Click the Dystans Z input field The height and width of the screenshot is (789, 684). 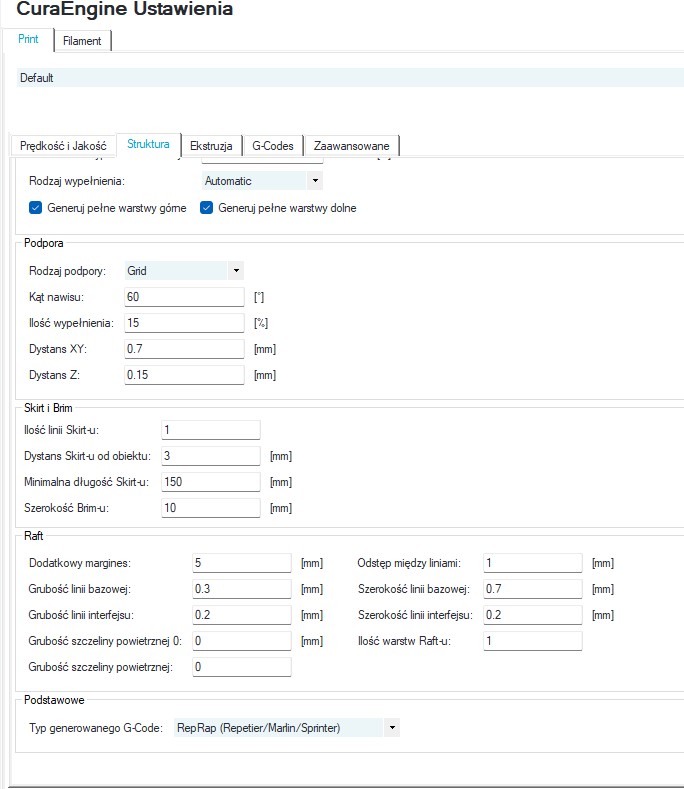coord(184,375)
